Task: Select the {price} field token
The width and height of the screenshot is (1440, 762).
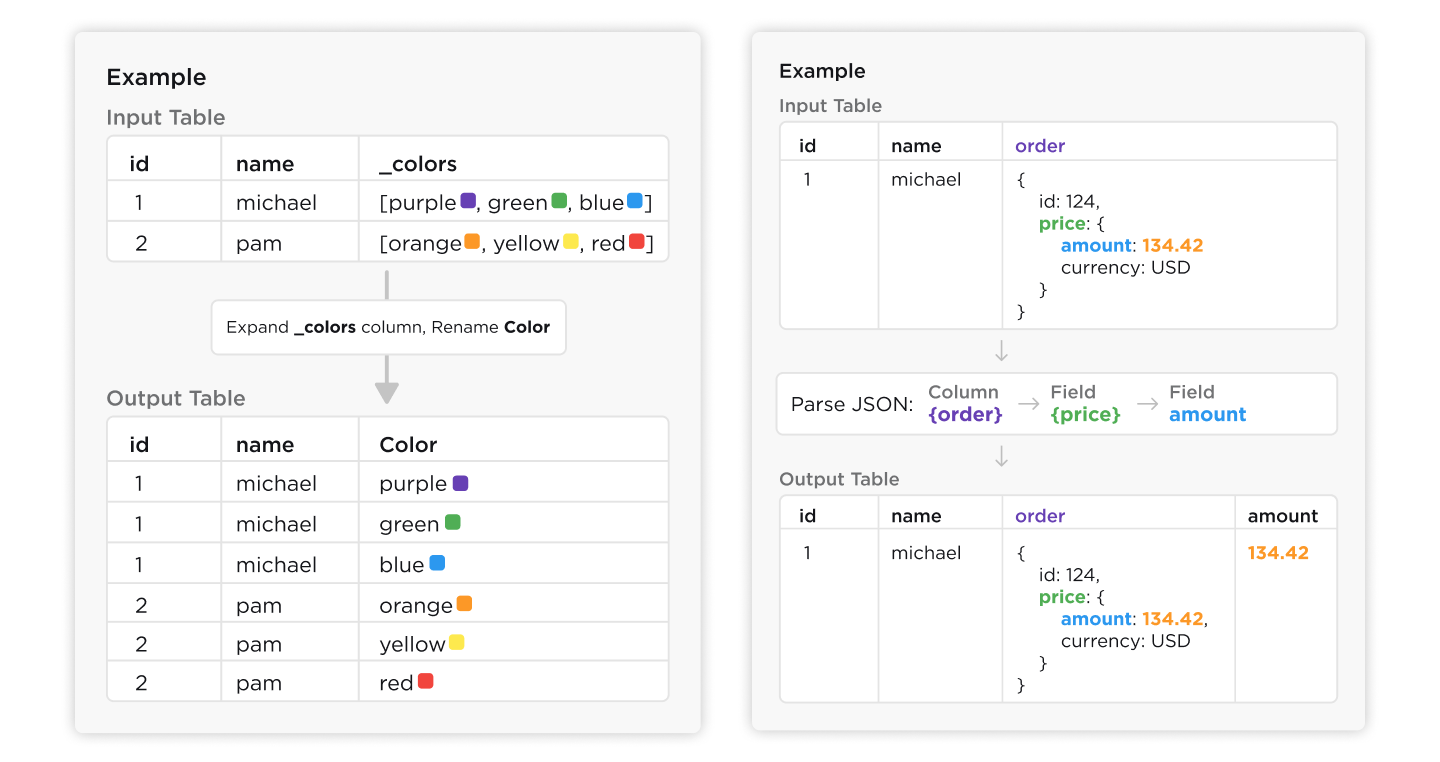Action: click(1085, 414)
